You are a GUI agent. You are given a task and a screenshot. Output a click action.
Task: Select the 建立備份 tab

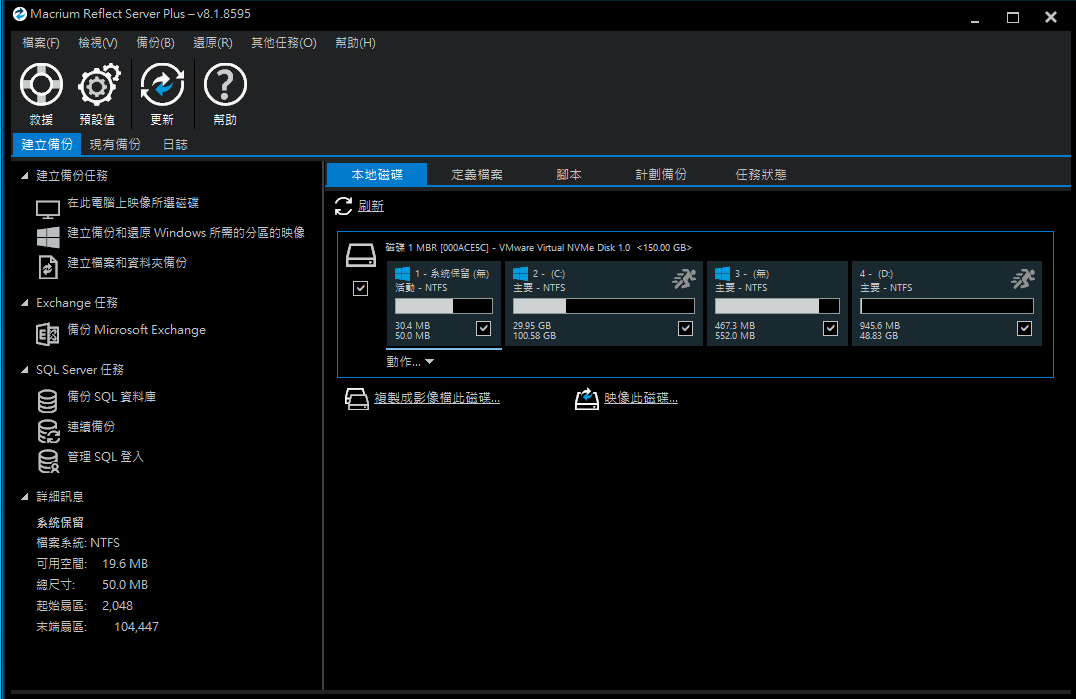point(47,144)
